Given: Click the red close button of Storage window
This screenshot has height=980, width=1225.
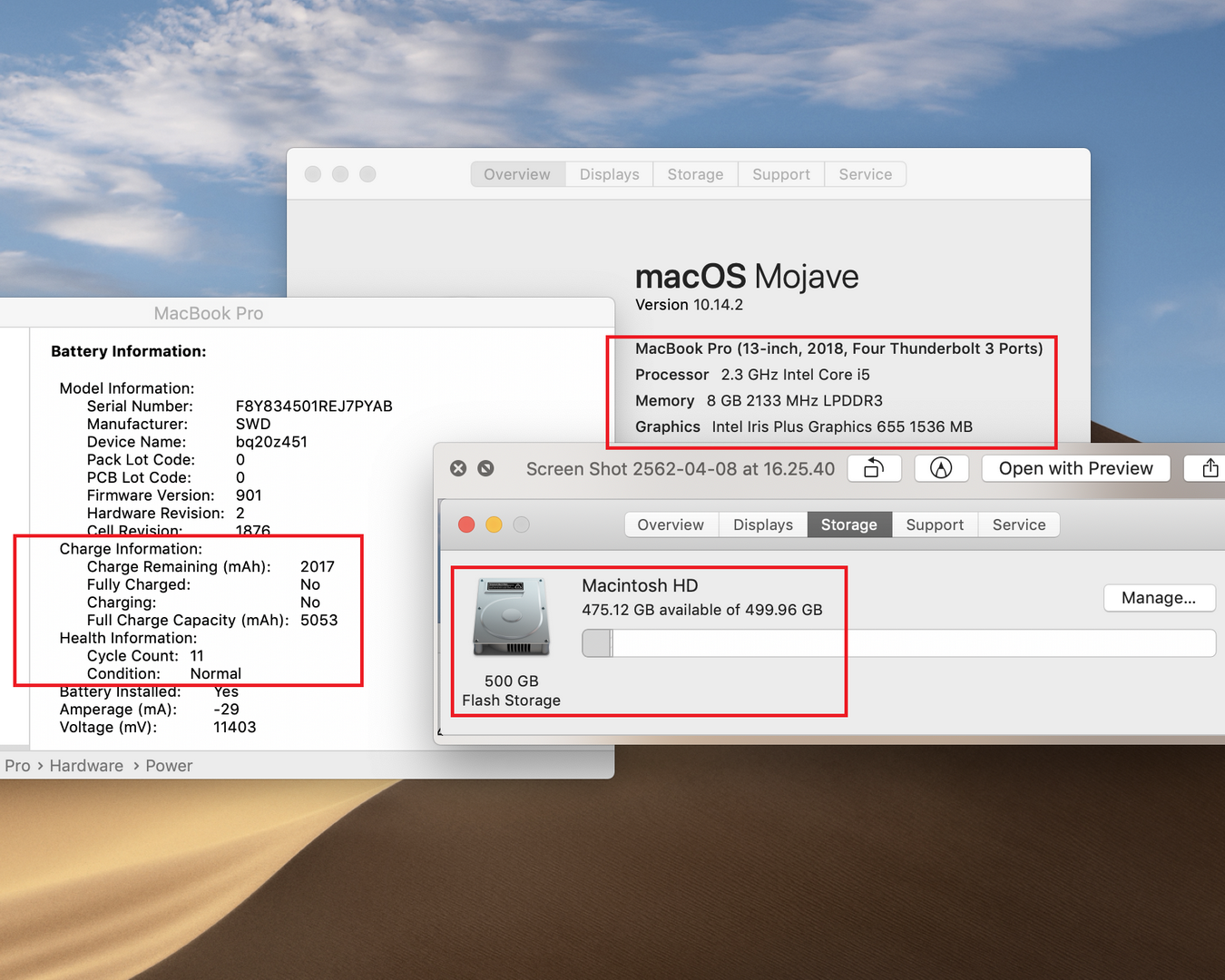Looking at the screenshot, I should pyautogui.click(x=466, y=524).
